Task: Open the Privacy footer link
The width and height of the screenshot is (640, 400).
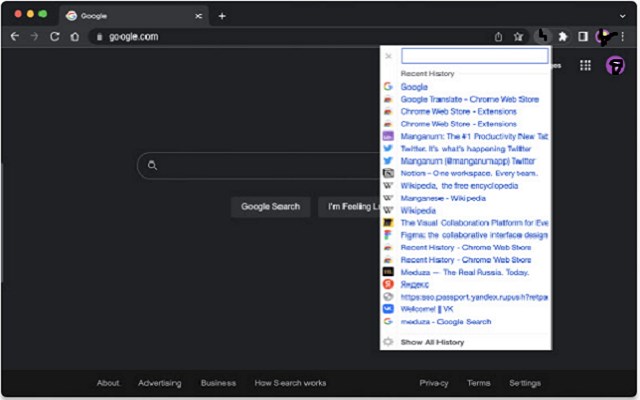Action: 434,383
